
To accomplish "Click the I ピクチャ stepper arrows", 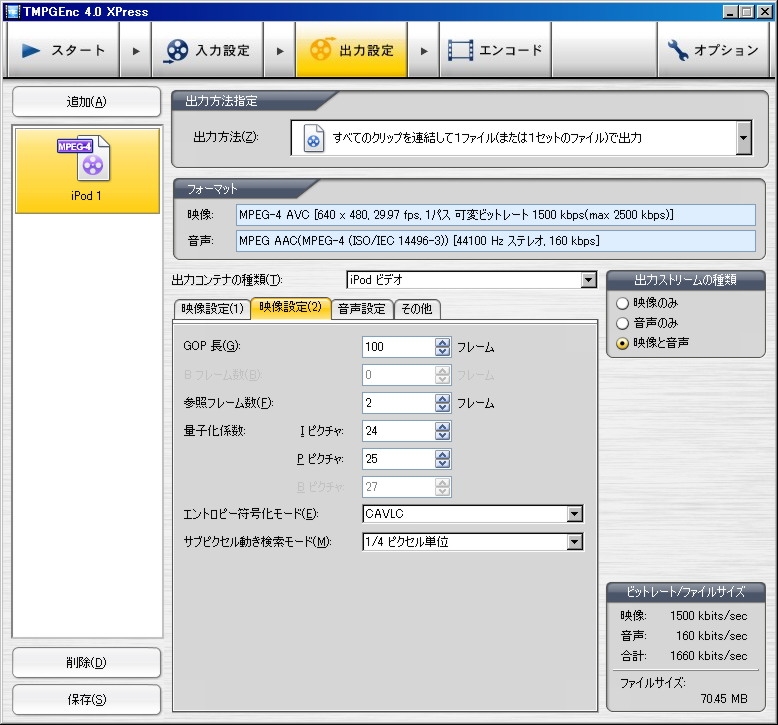I will click(443, 431).
